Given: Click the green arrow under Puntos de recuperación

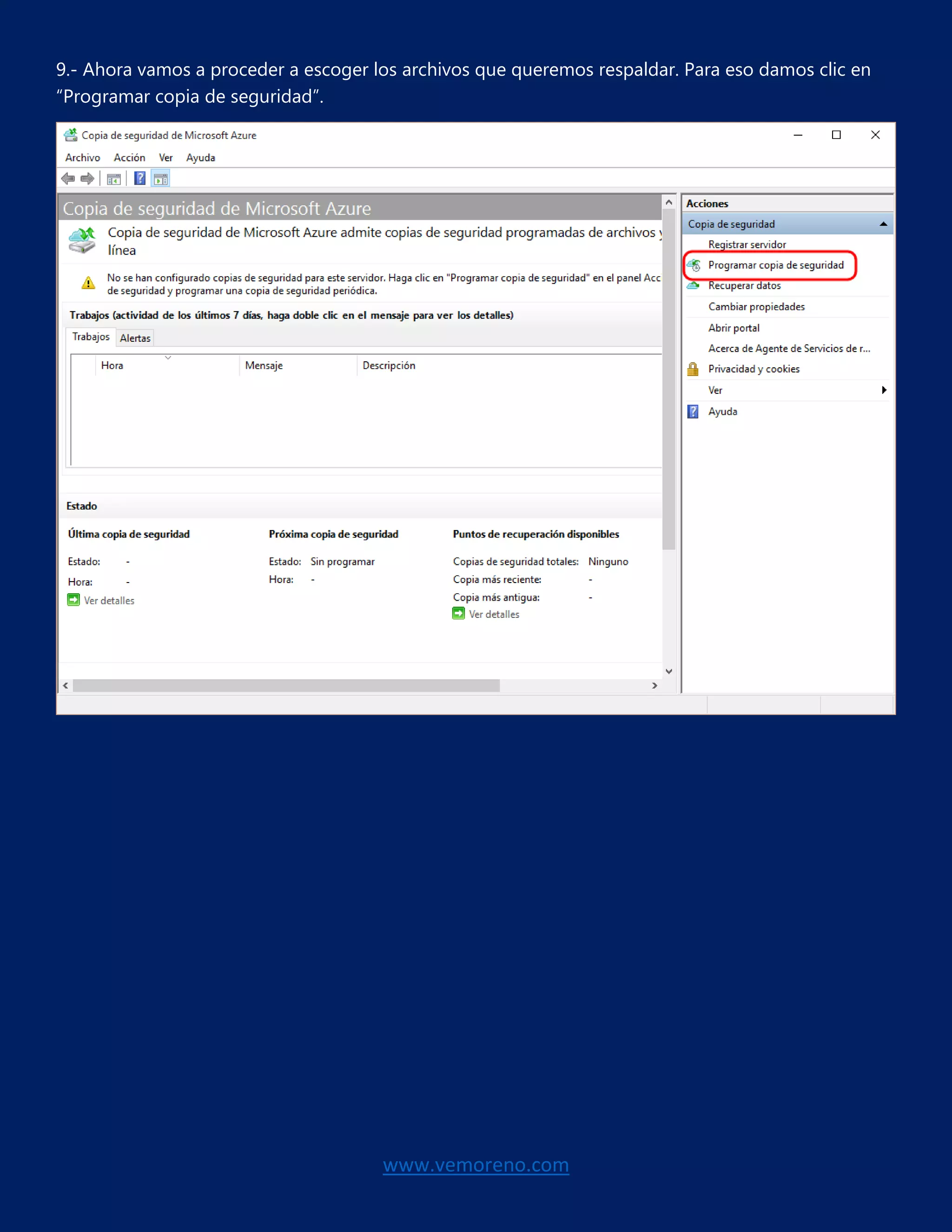Looking at the screenshot, I should point(458,613).
